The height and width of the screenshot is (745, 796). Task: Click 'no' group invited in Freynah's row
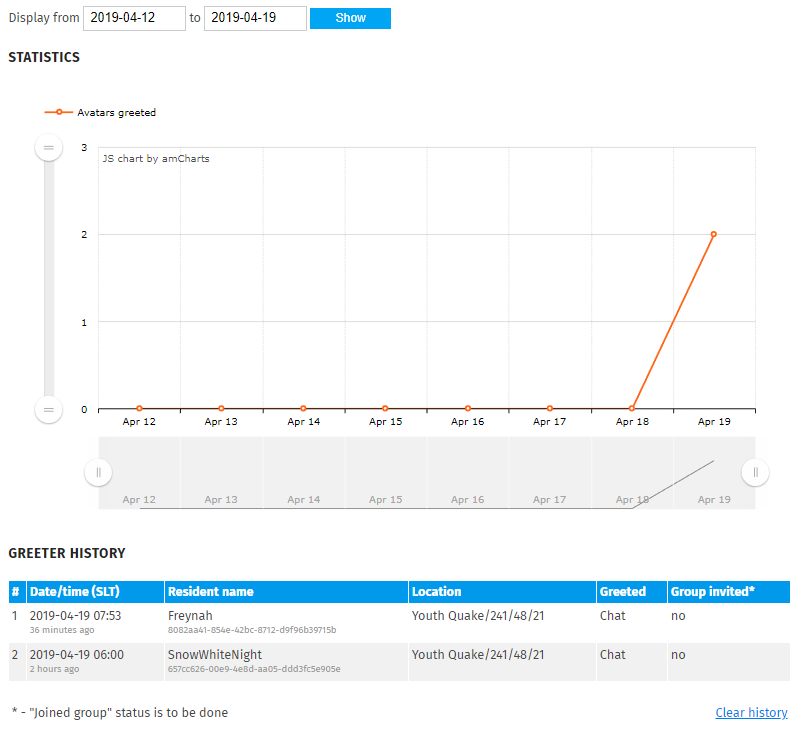click(x=678, y=616)
